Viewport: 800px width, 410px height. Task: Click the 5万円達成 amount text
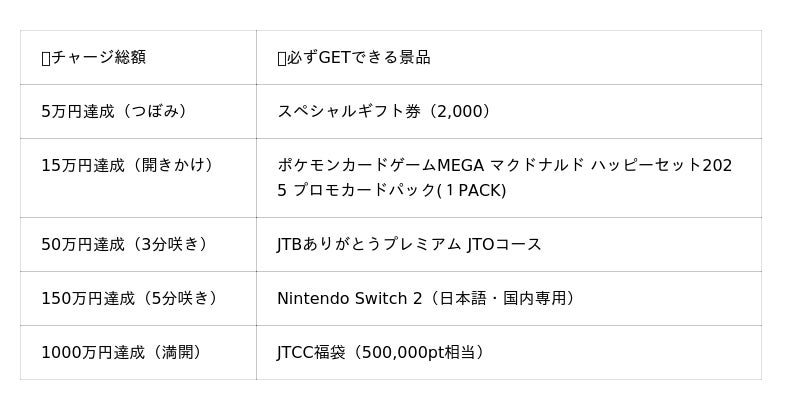tap(75, 111)
